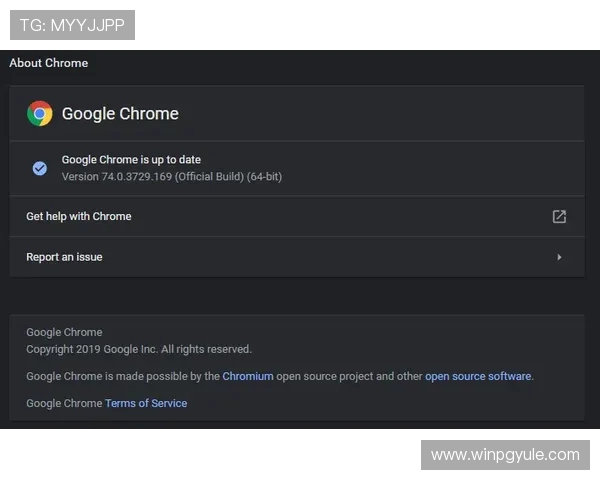
Task: Expand the Report an issue arrow
Action: tap(559, 257)
